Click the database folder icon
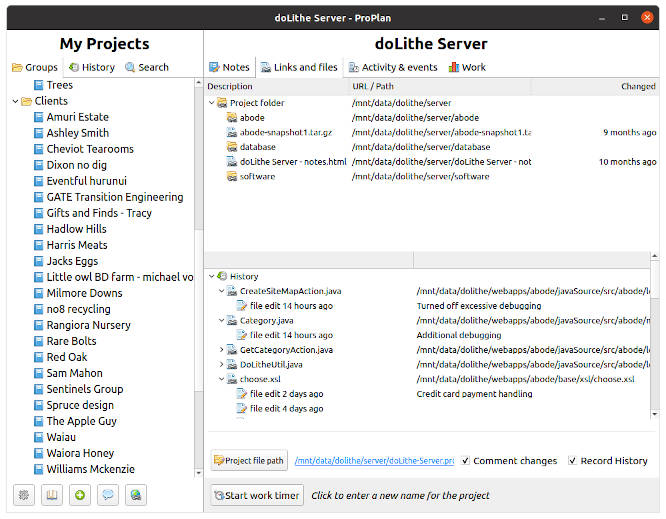Screen dimensions: 666x519 (x=231, y=147)
